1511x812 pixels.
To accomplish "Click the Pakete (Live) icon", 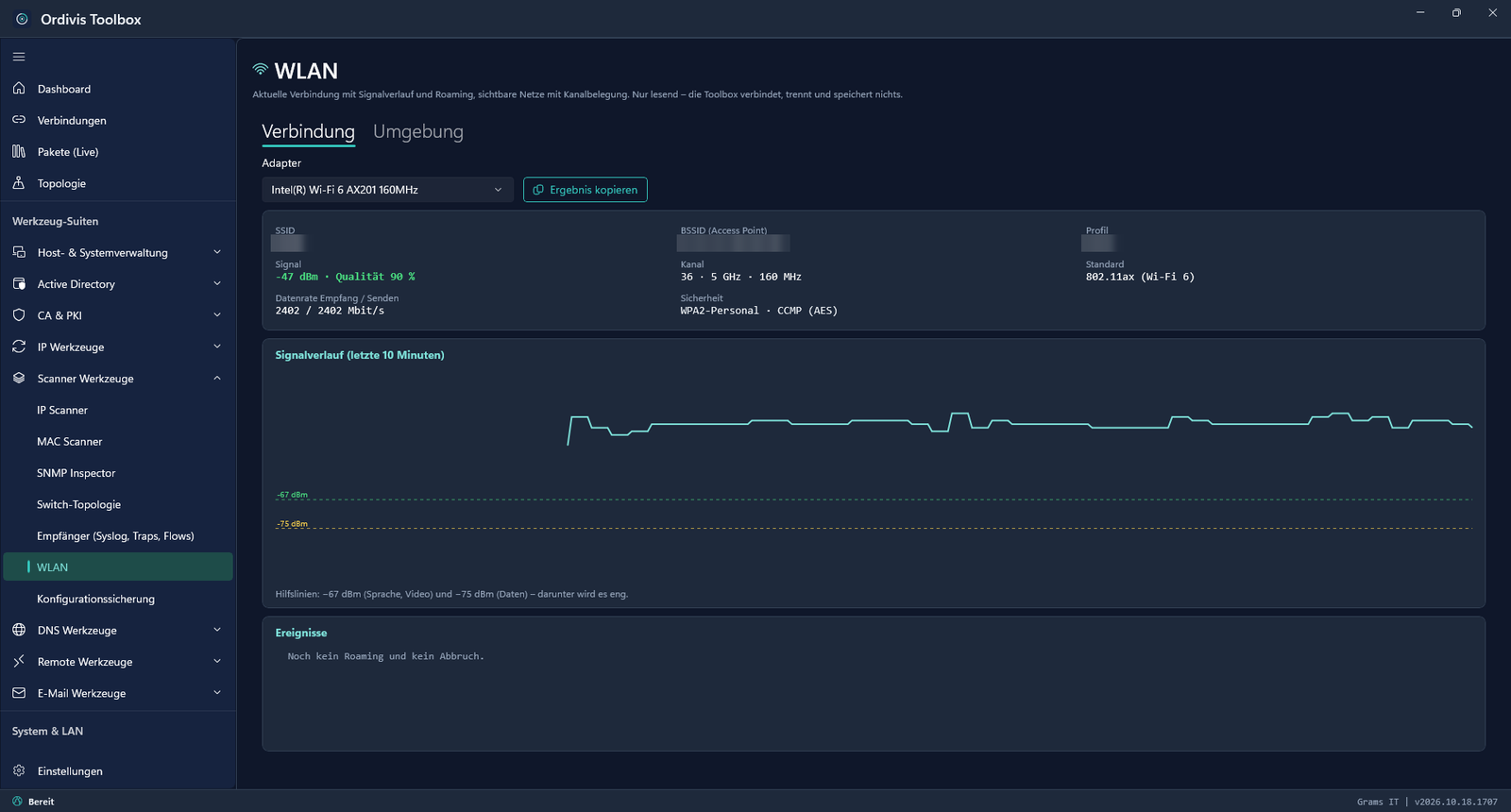I will coord(19,151).
